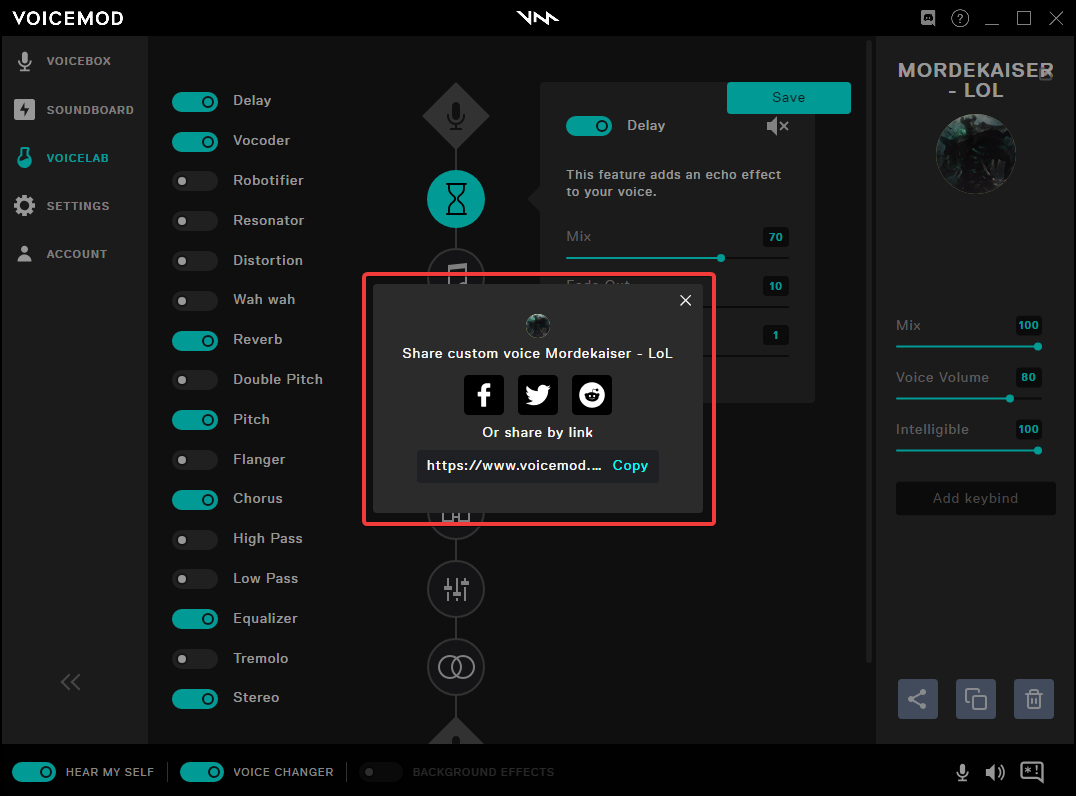1076x796 pixels.
Task: Disable the Equalizer effect
Action: click(x=195, y=619)
